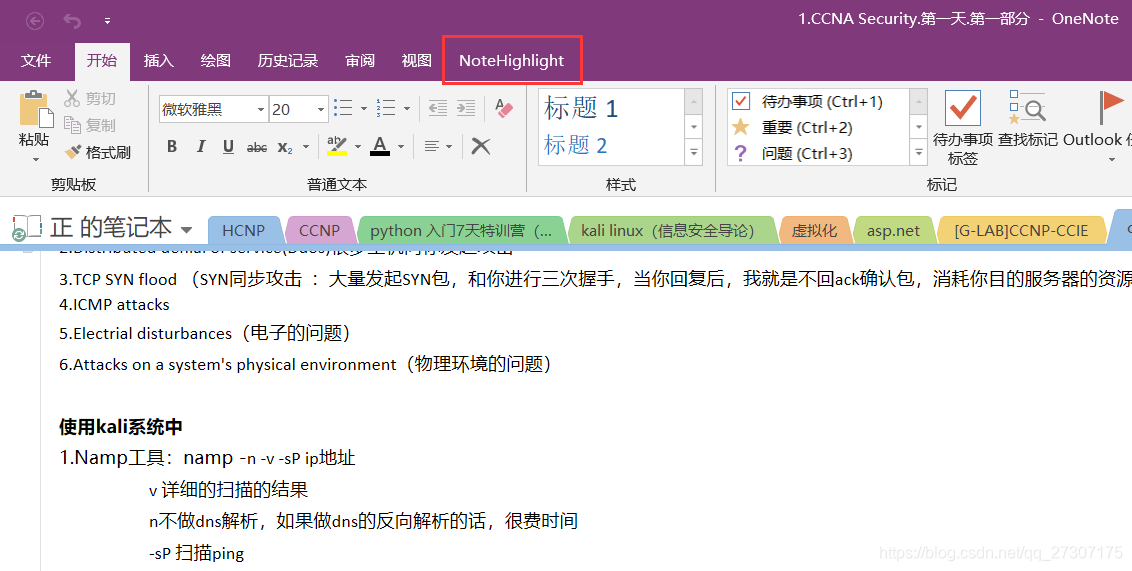Open the NoteHighlight ribbon tab
The height and width of the screenshot is (571, 1132).
click(x=511, y=61)
